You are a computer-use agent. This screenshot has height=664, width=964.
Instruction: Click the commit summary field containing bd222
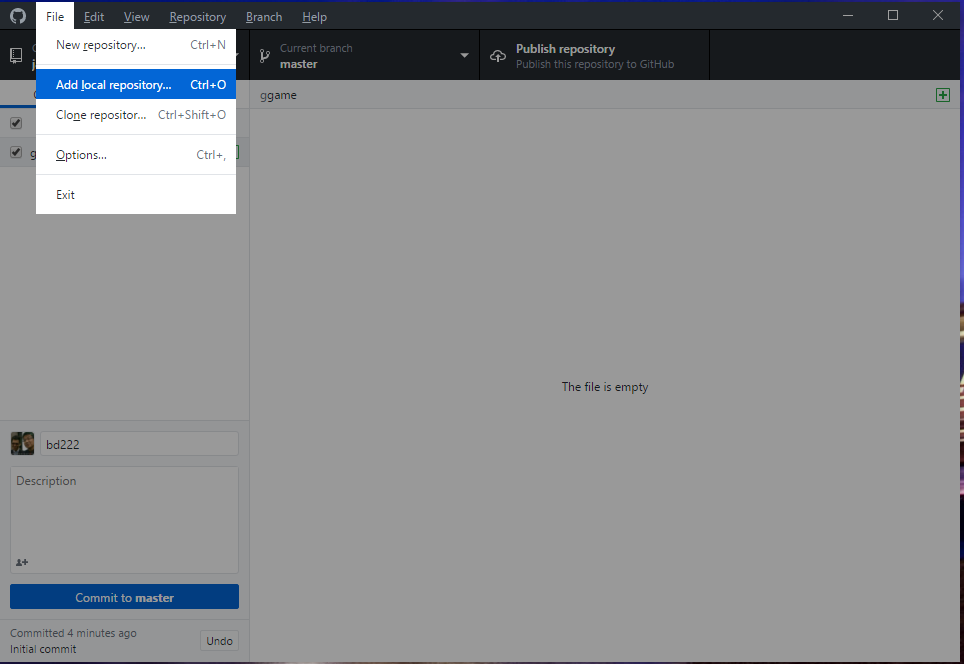139,444
